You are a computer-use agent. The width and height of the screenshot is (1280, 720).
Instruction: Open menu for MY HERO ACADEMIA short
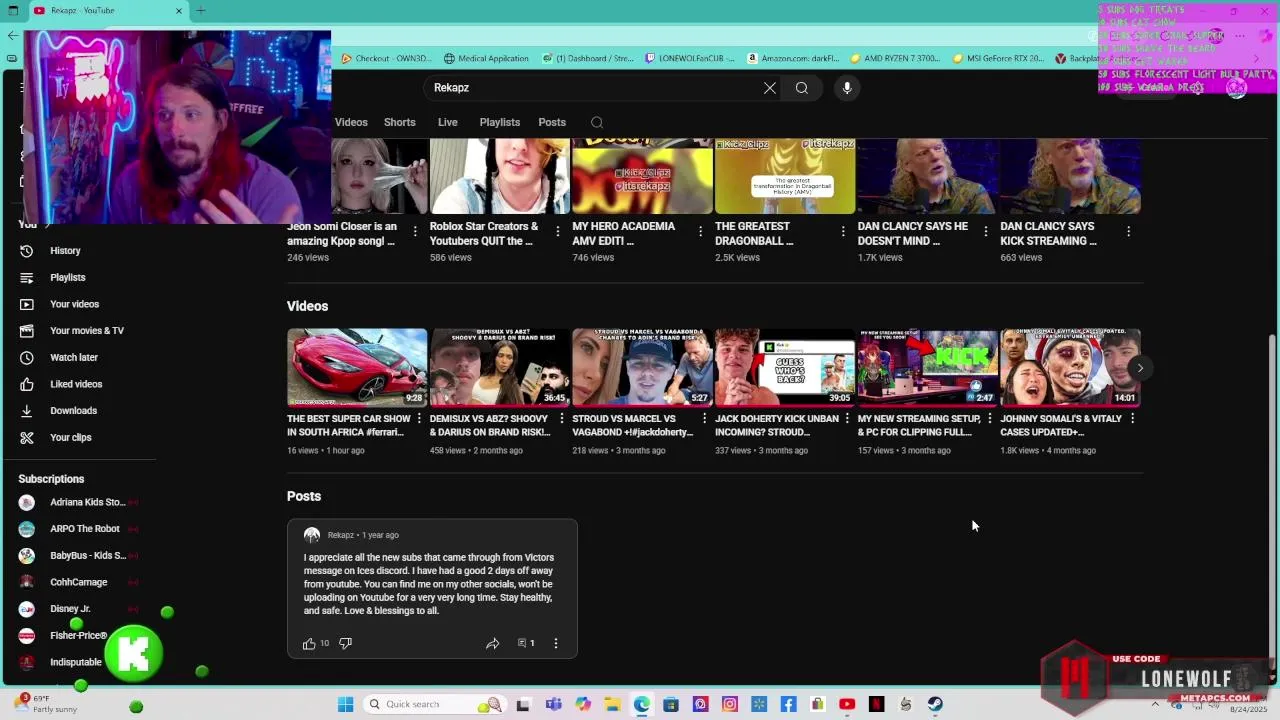(x=700, y=232)
